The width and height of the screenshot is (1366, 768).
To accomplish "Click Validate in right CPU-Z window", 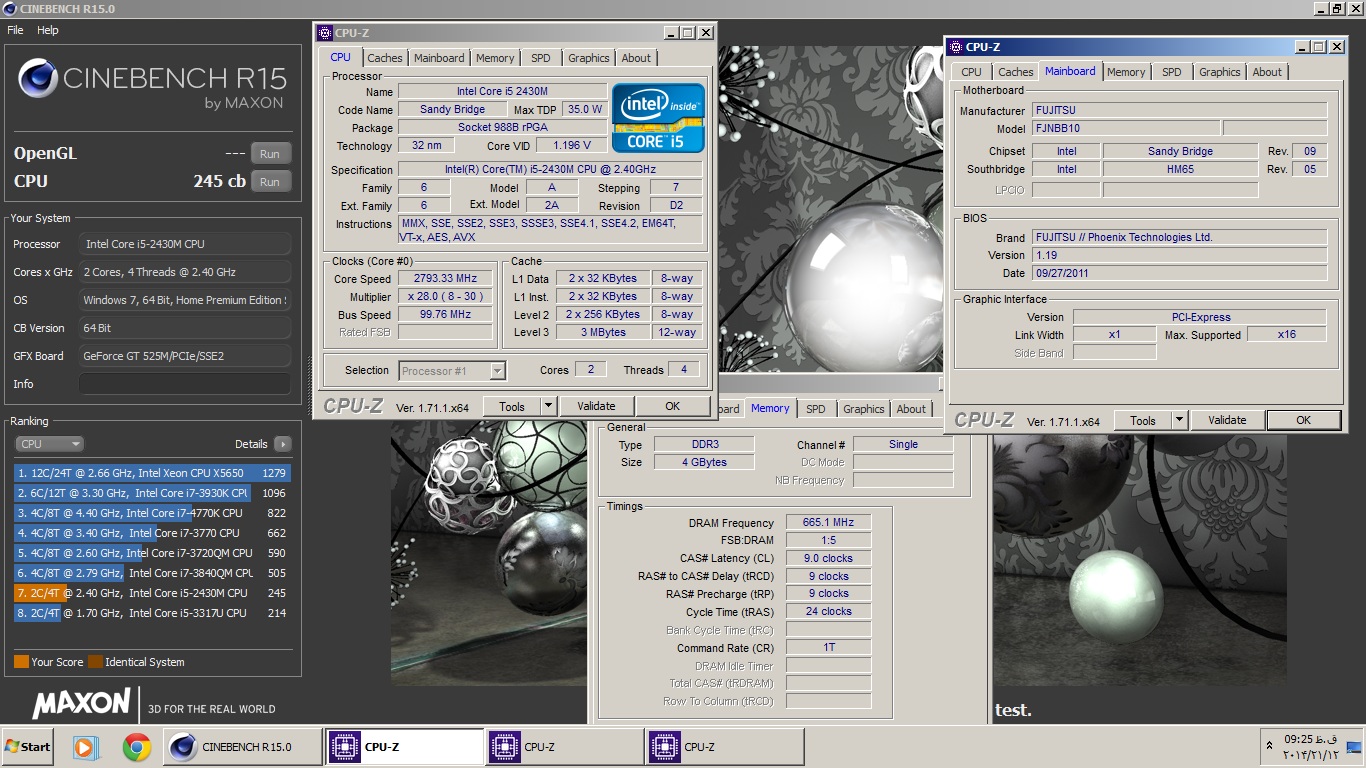I will pos(1227,420).
